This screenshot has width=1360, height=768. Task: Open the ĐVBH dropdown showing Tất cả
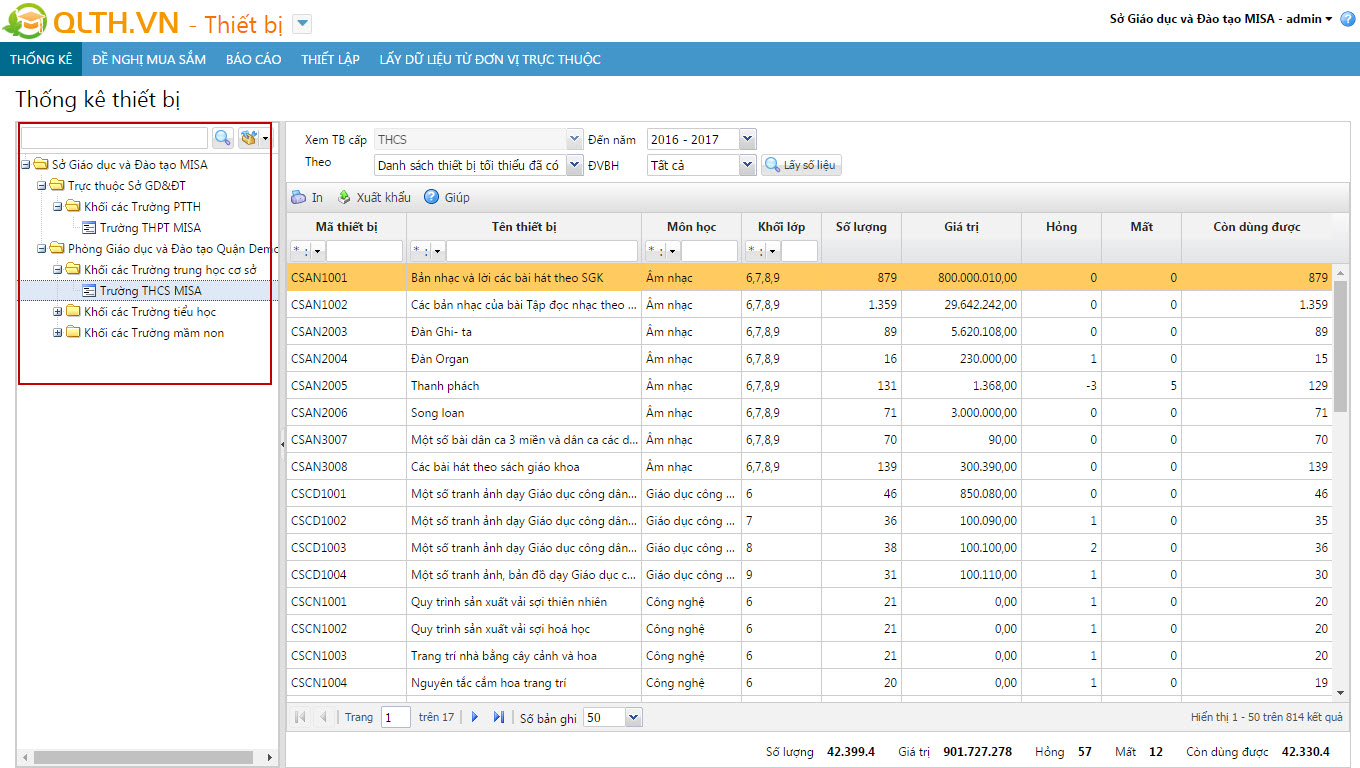point(747,165)
